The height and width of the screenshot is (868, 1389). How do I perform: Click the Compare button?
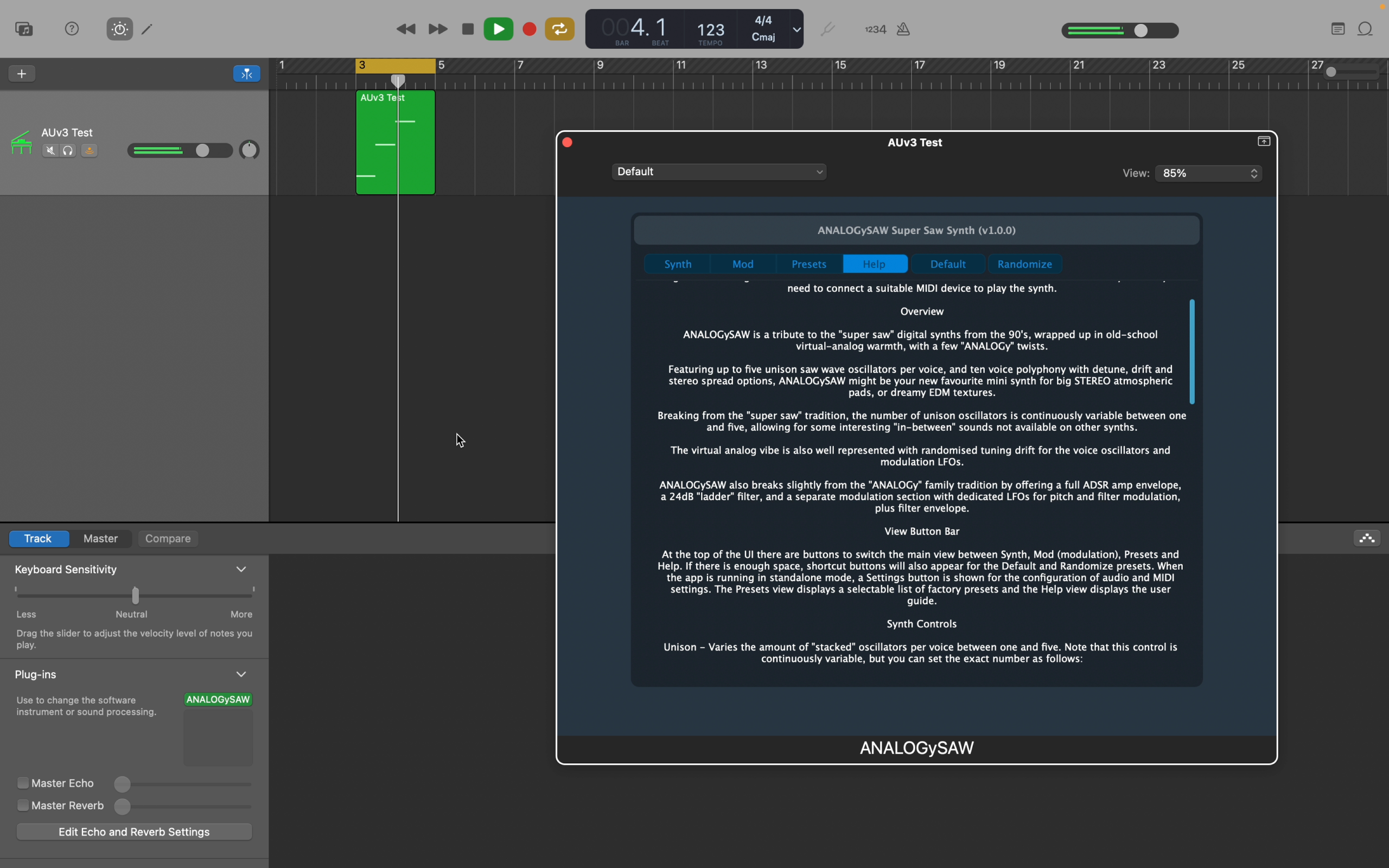coord(168,539)
